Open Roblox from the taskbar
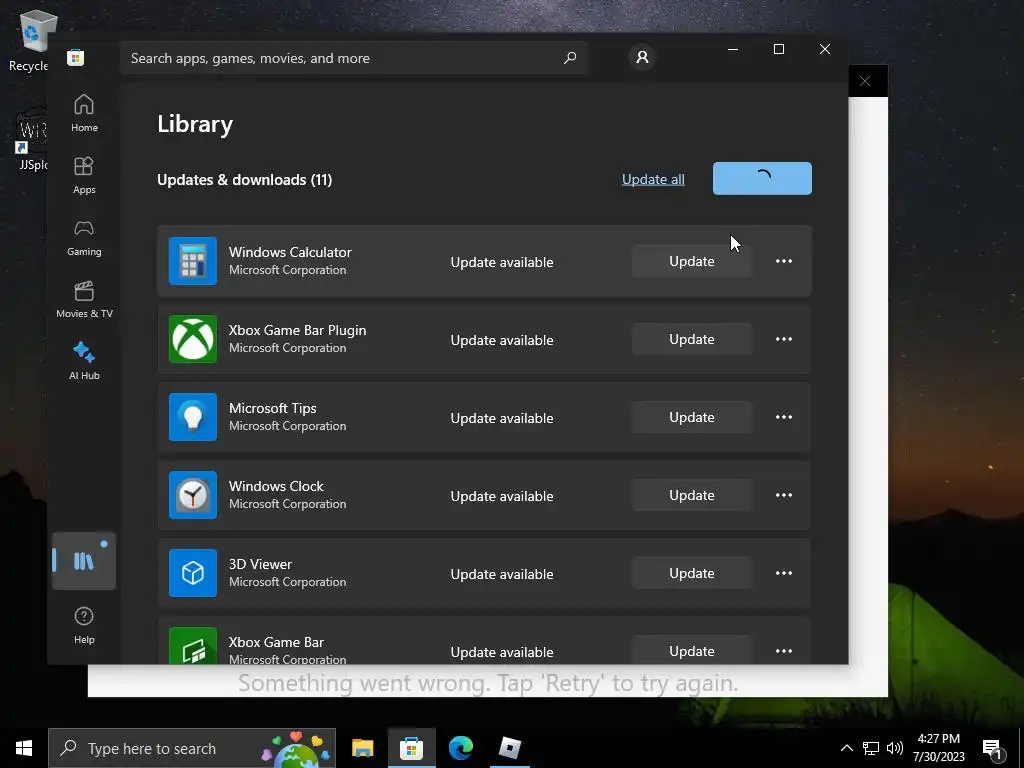This screenshot has height=768, width=1024. (x=509, y=748)
